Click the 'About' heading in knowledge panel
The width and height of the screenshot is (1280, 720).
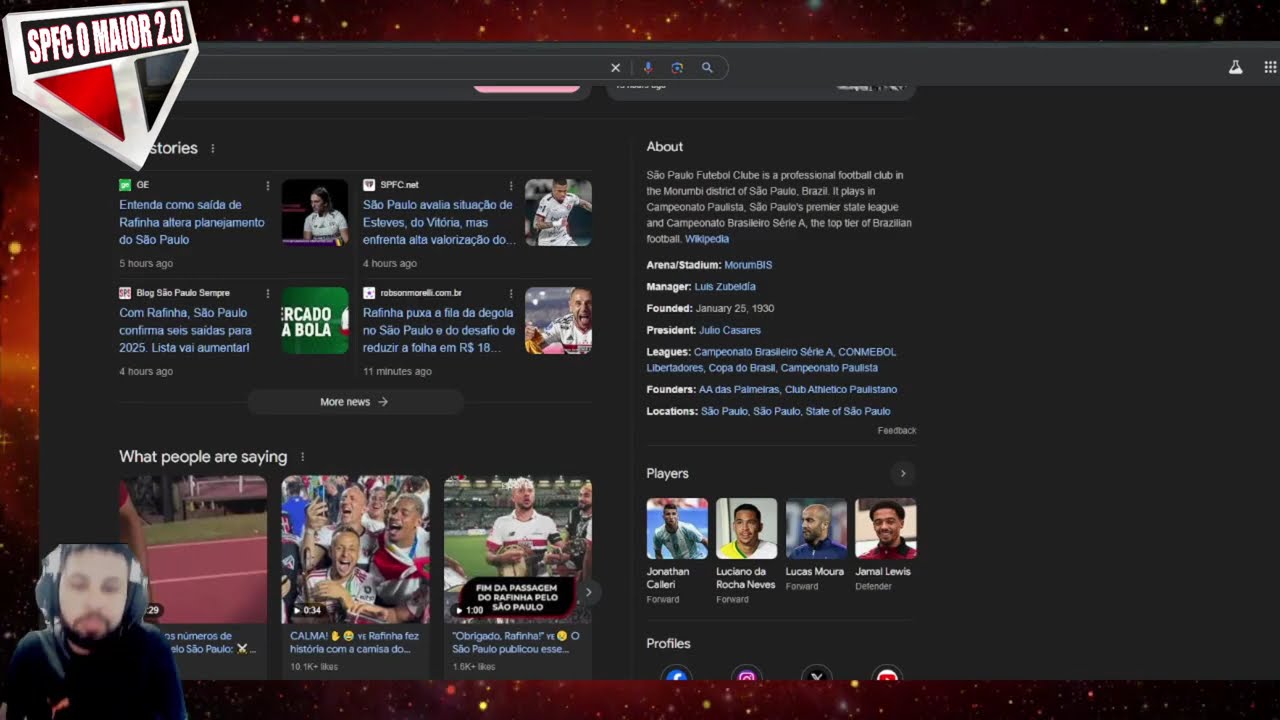point(665,147)
